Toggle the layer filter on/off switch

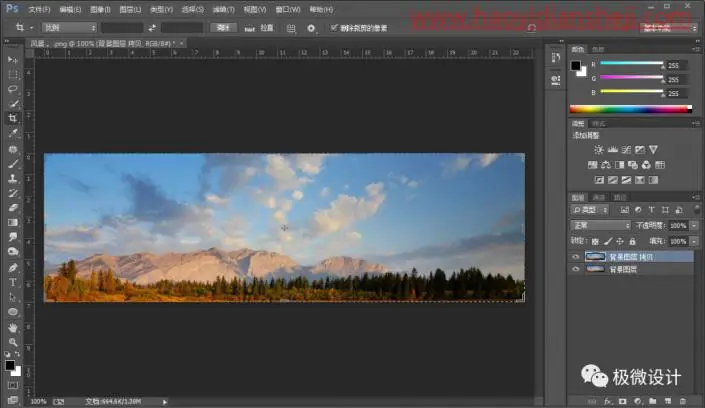click(696, 210)
